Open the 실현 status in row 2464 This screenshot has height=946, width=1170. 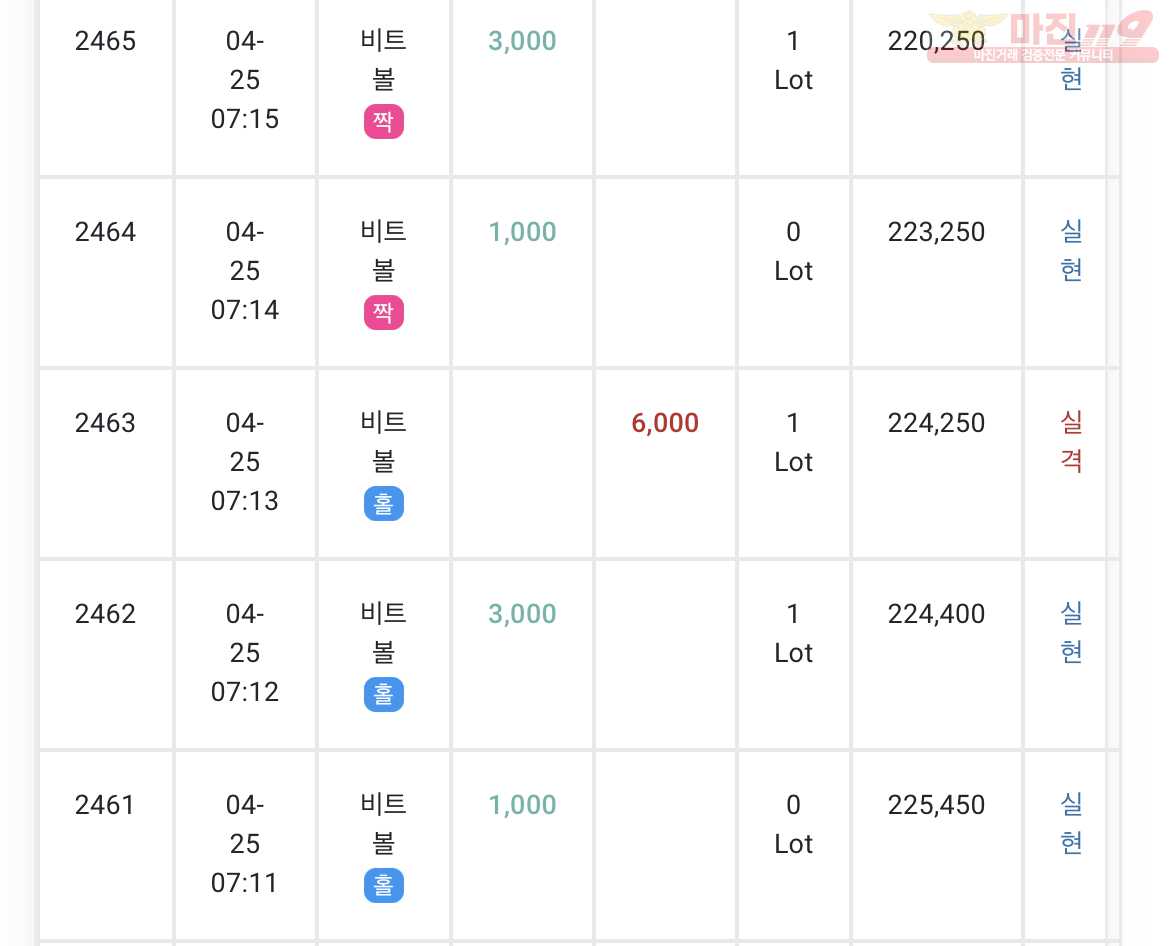[1072, 251]
